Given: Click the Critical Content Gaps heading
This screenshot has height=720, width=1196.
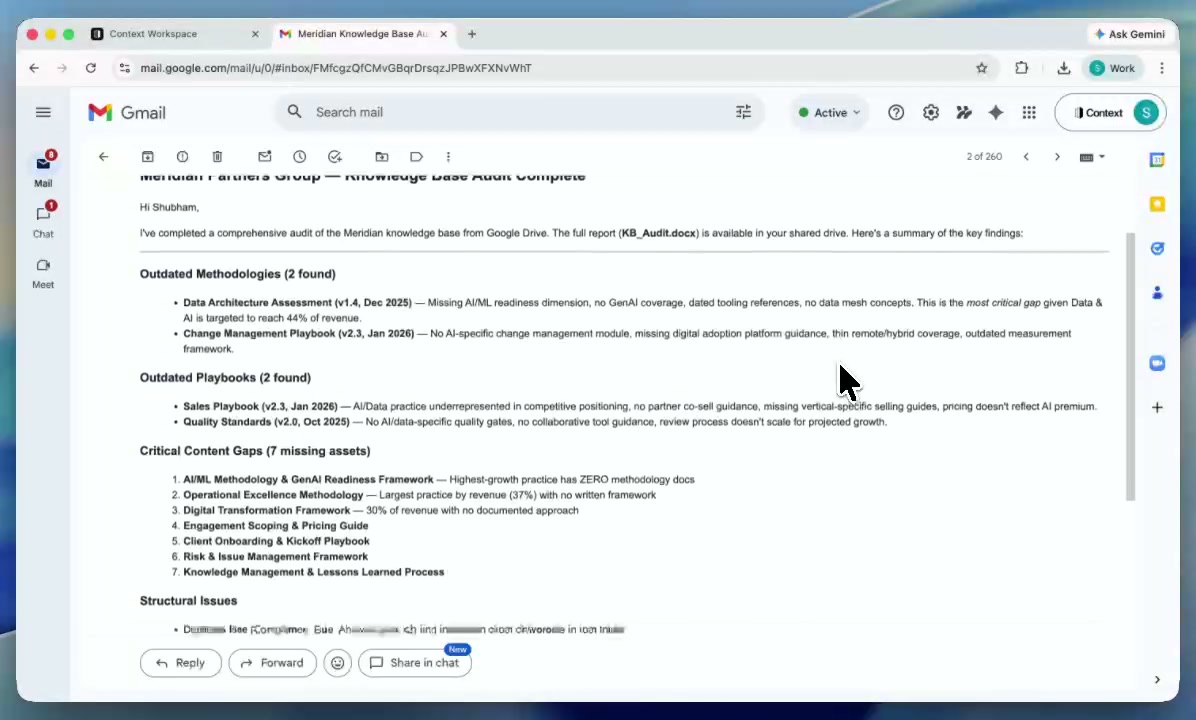Looking at the screenshot, I should coord(255,451).
